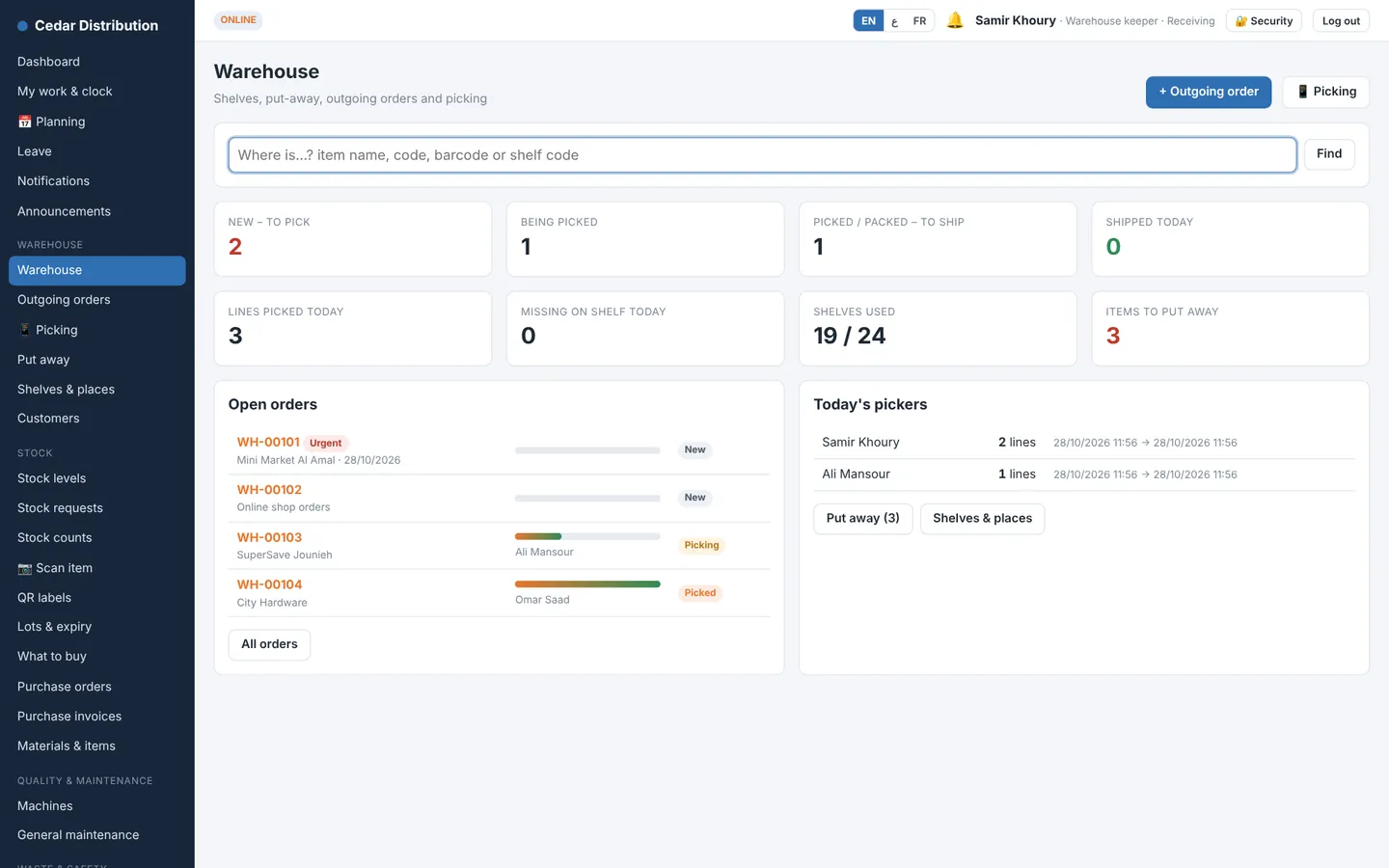Click the Cedar Distribution logo dot
This screenshot has height=868, width=1389.
[22, 26]
